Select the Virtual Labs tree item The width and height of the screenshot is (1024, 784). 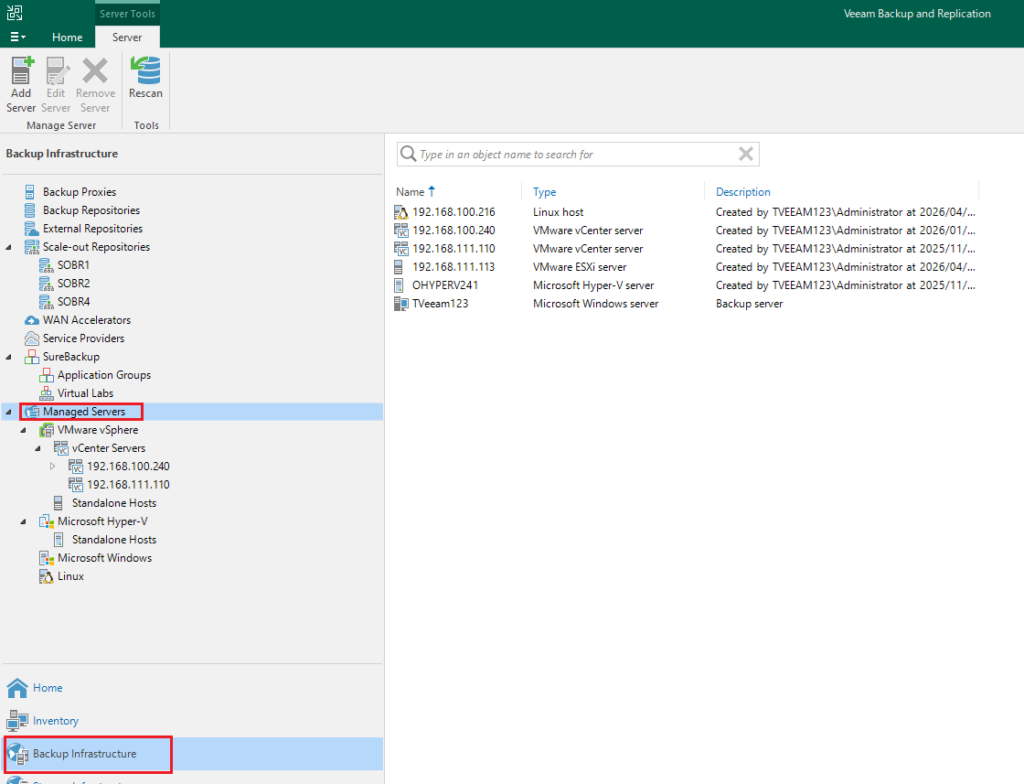85,393
